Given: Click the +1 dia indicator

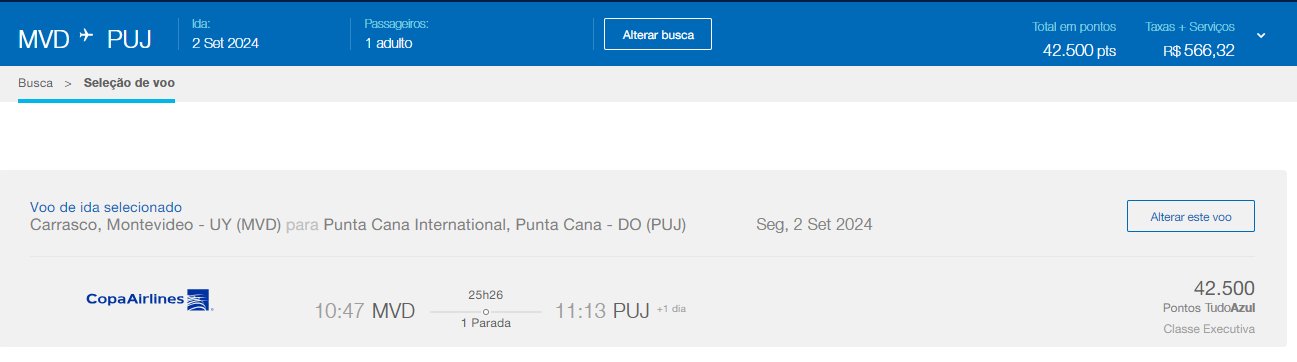Looking at the screenshot, I should [671, 308].
